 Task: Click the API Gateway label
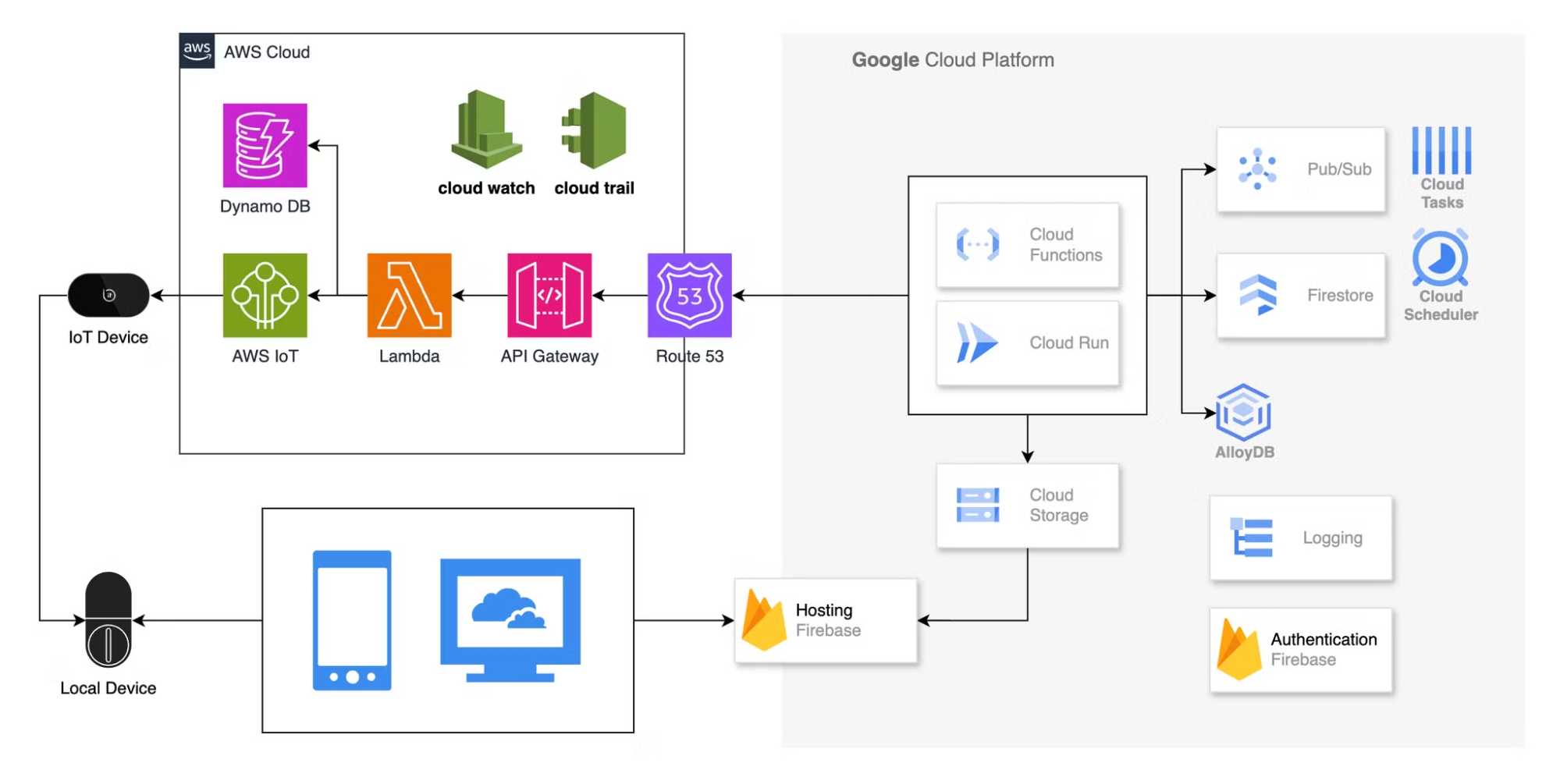pyautogui.click(x=549, y=357)
